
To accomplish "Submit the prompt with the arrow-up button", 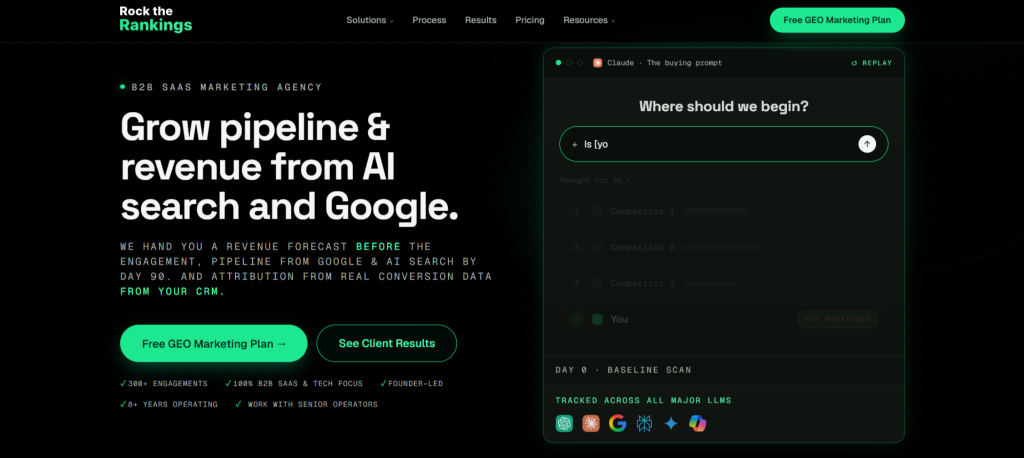I will tap(867, 144).
